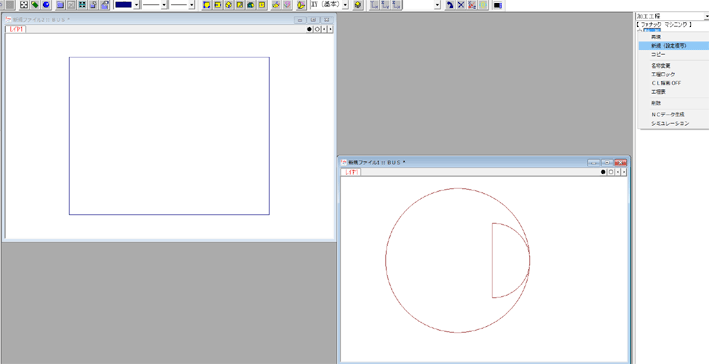Toggle filled circle button in 新規ファイル2 window
Screen dimensions: 709x364
[310, 29]
